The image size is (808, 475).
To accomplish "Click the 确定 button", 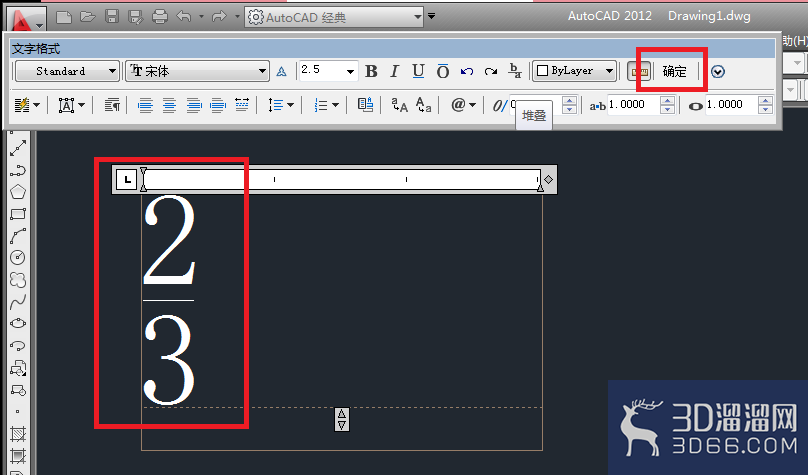I will coord(675,72).
